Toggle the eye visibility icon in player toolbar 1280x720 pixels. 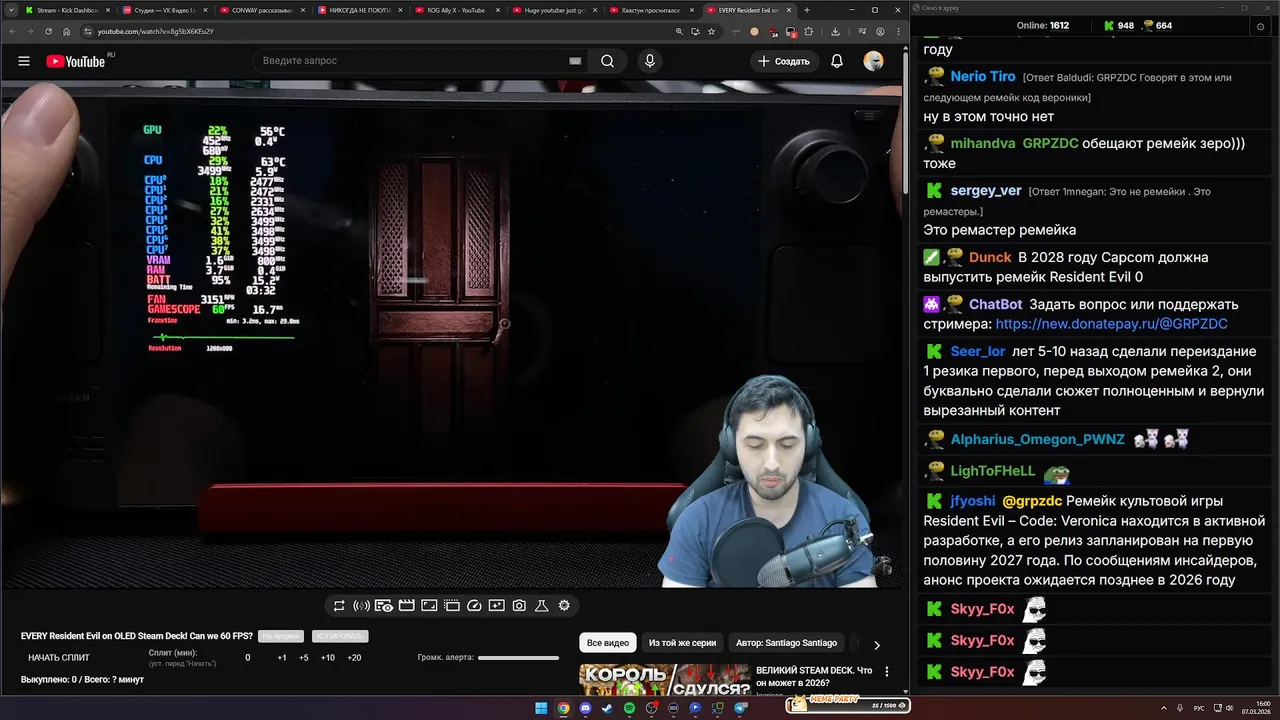tap(384, 605)
